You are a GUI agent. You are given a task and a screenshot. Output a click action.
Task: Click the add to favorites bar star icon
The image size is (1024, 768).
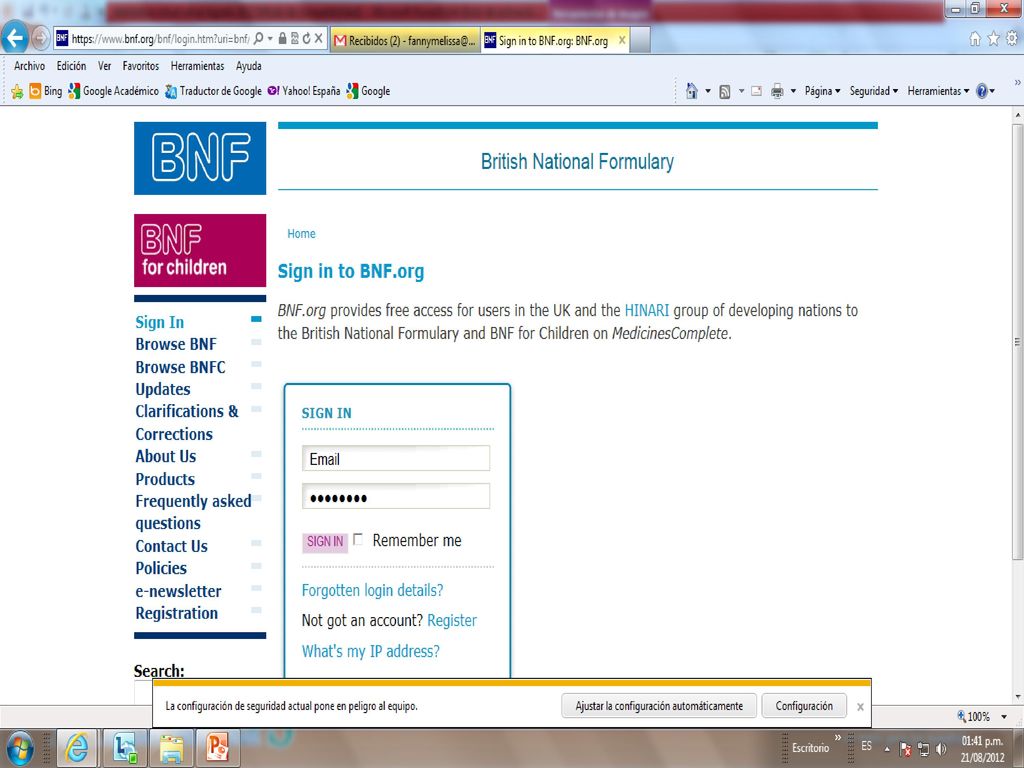tap(17, 91)
